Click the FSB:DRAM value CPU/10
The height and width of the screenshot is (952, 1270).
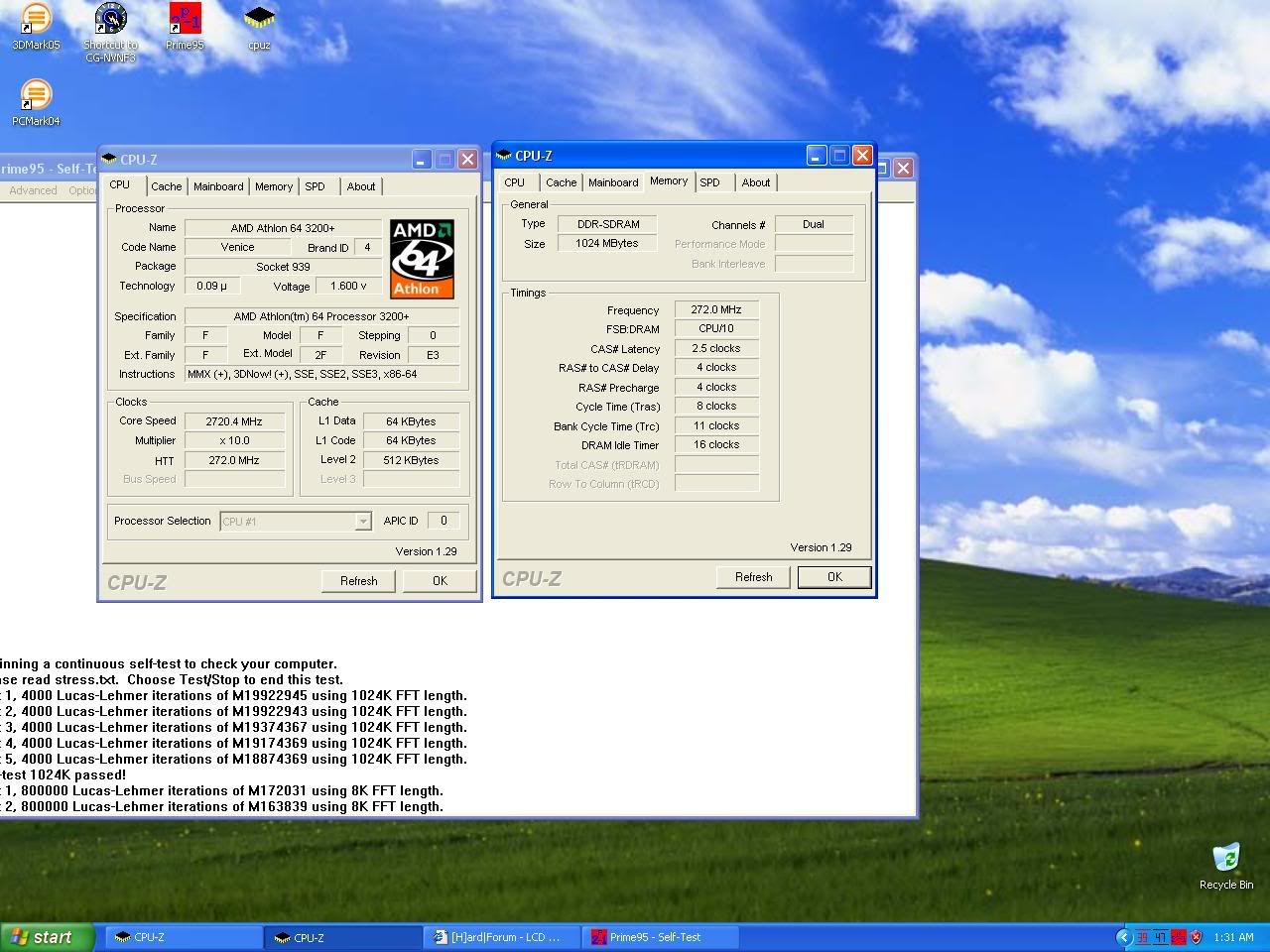pos(716,328)
